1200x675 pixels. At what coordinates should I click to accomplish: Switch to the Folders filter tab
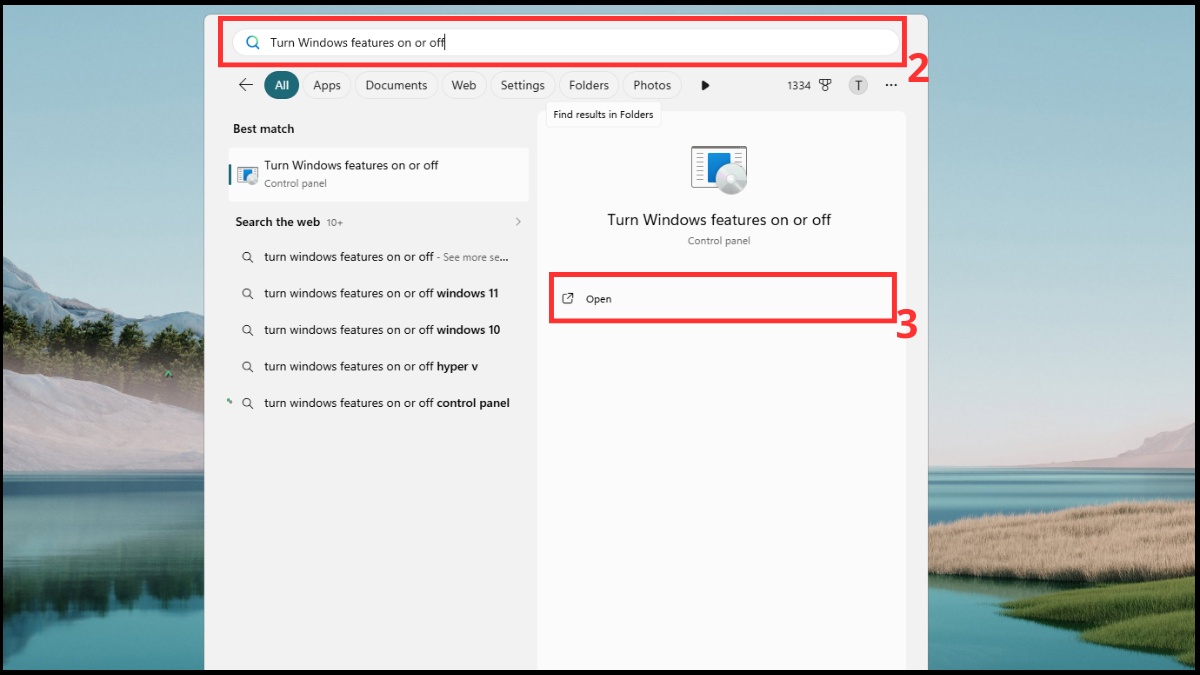pos(589,85)
